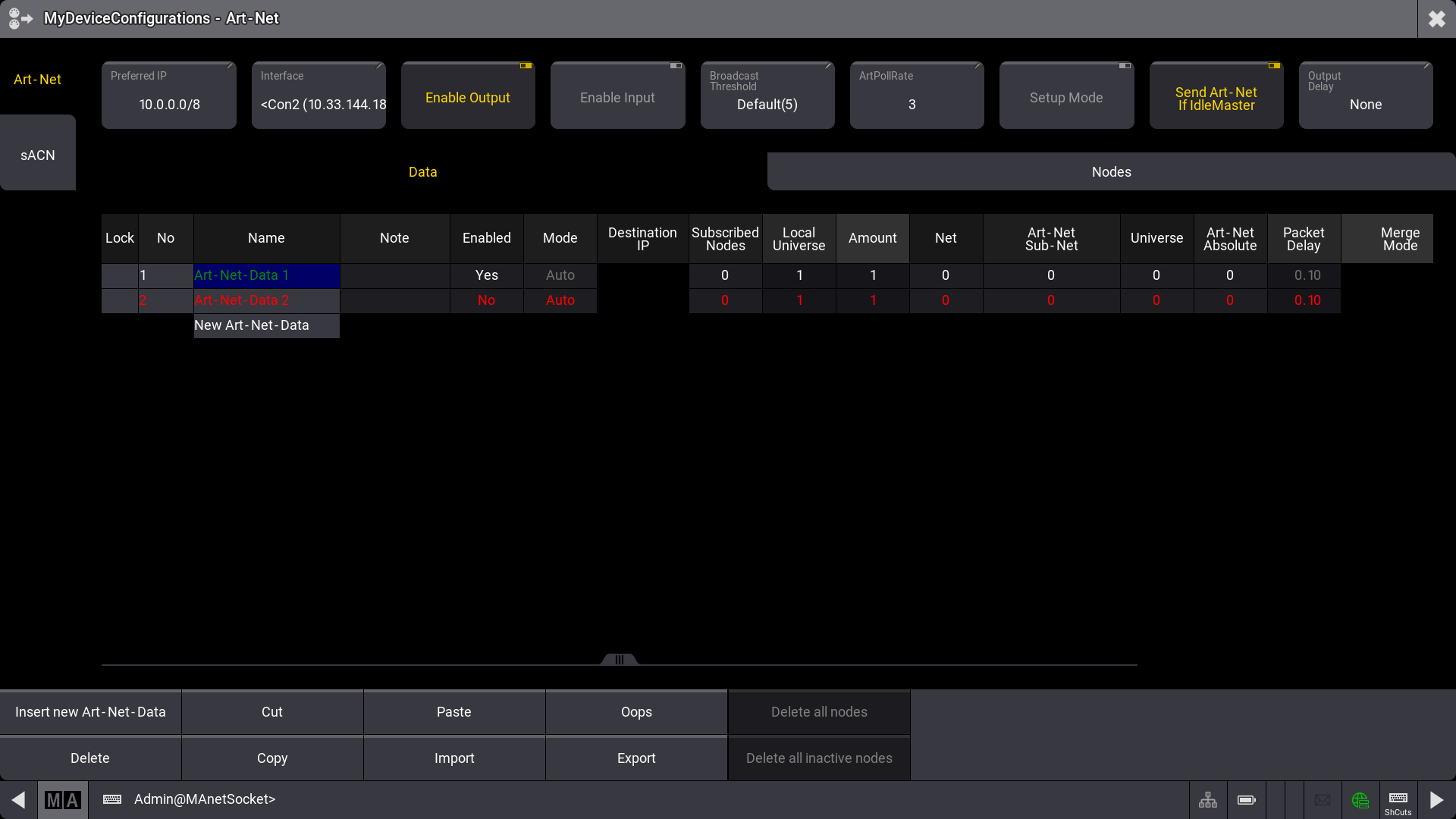Open the Output Delay dropdown
Screen dimensions: 1456x819
point(1365,96)
